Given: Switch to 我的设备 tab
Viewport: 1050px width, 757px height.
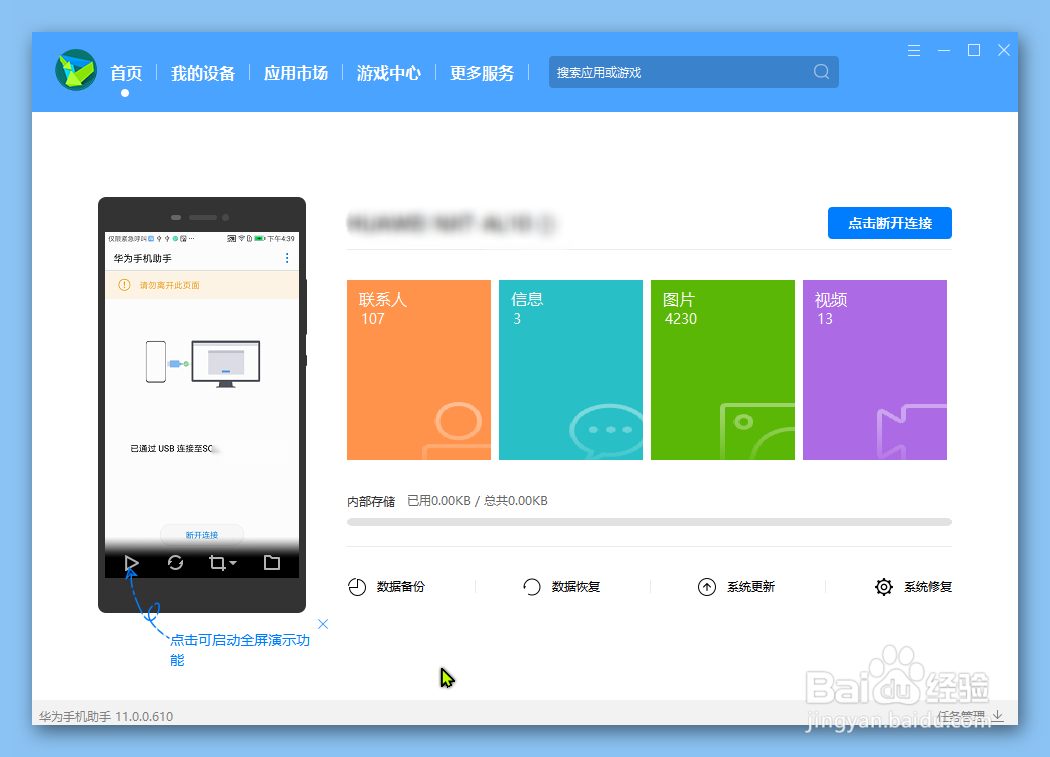Looking at the screenshot, I should [203, 72].
